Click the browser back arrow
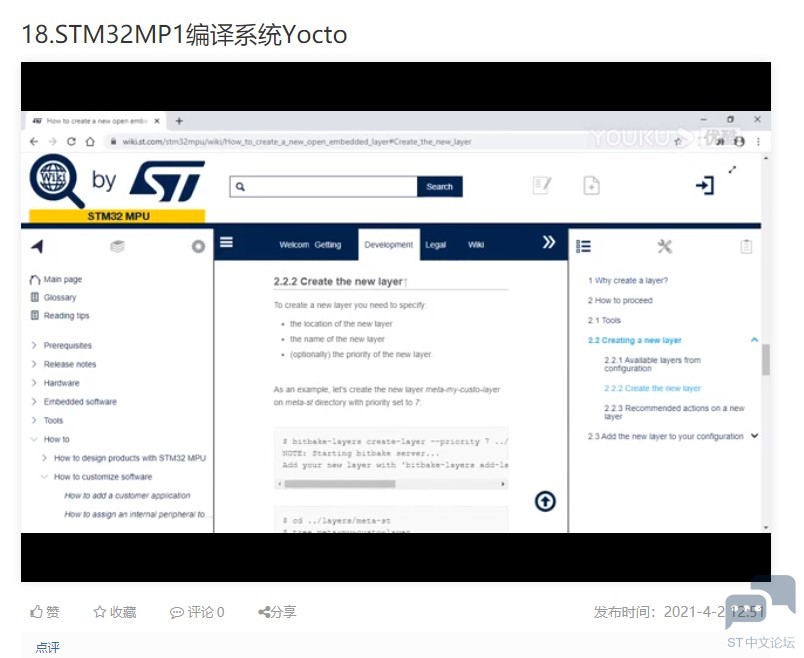This screenshot has height=658, width=804. coord(34,142)
